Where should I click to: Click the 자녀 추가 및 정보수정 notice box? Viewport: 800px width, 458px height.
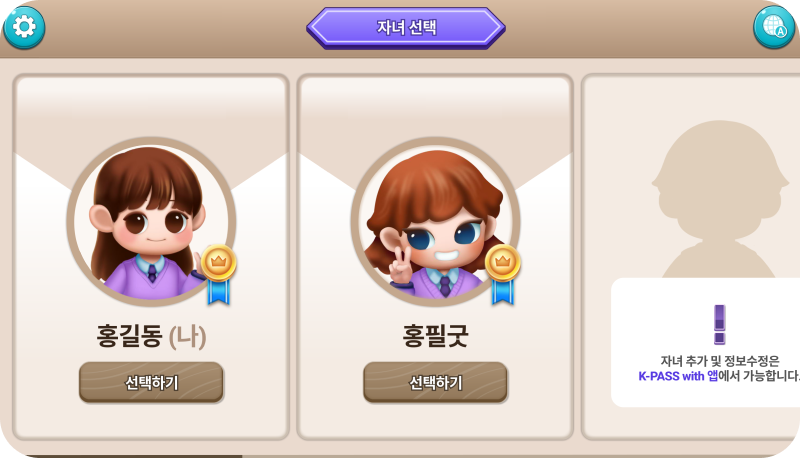[706, 342]
